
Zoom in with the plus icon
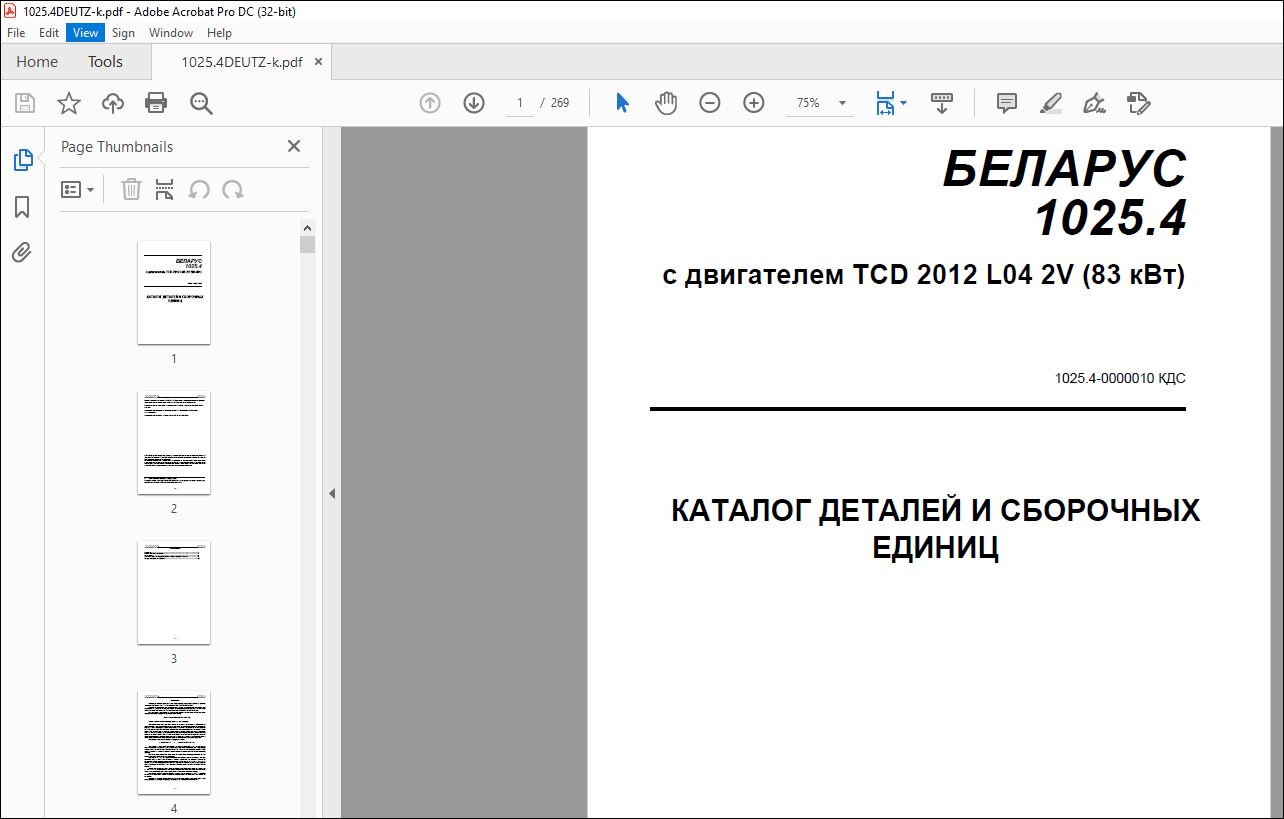[754, 103]
